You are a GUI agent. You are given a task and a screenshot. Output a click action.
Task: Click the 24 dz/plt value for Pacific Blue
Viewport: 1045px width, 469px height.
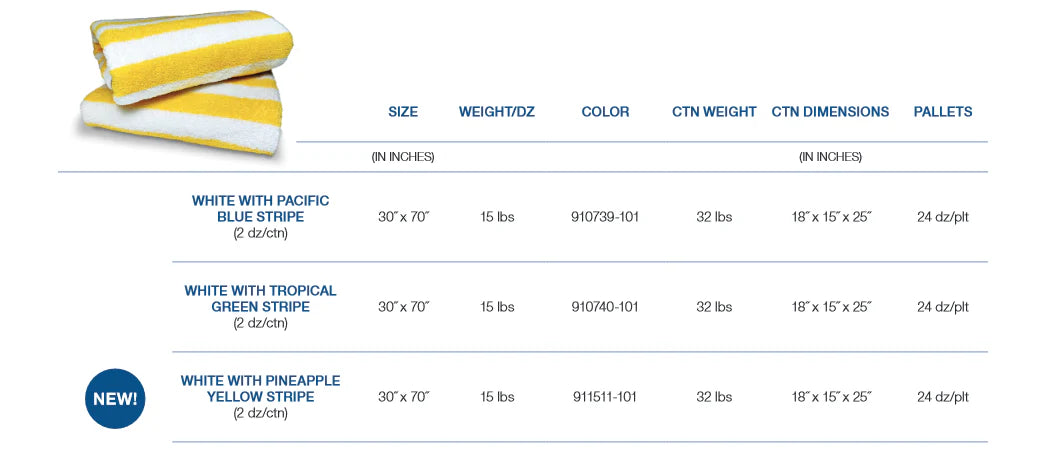click(943, 217)
